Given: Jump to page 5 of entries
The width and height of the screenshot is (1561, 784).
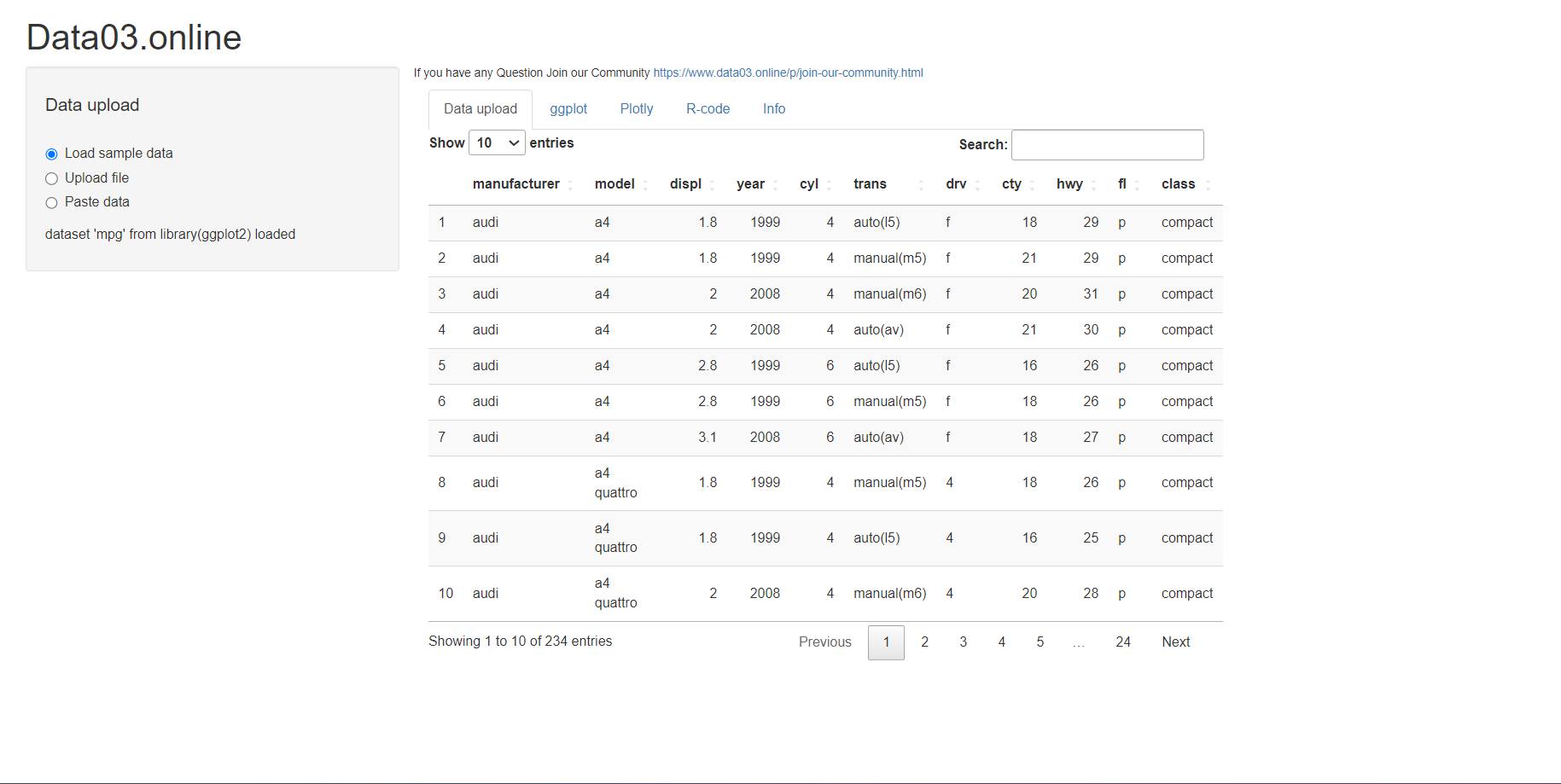Looking at the screenshot, I should click(x=1040, y=642).
